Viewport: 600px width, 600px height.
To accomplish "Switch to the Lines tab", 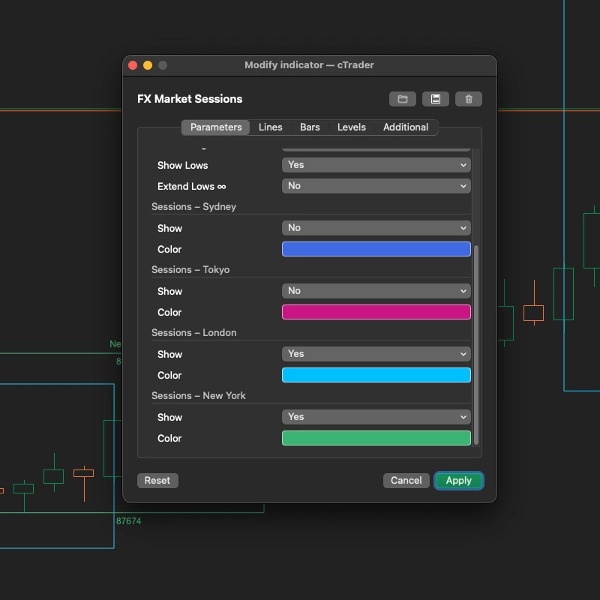I will (270, 127).
